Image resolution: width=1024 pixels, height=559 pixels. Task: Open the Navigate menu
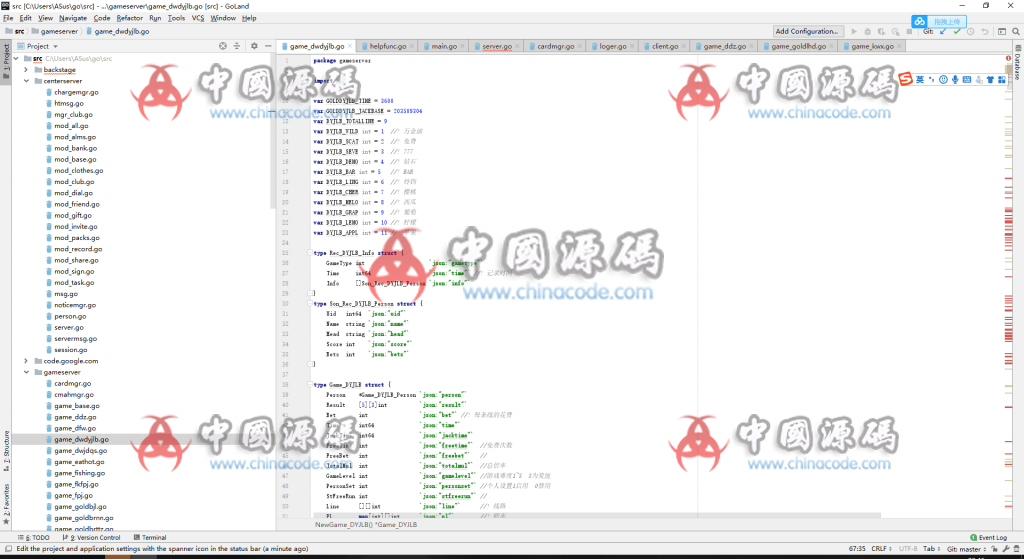click(x=72, y=18)
